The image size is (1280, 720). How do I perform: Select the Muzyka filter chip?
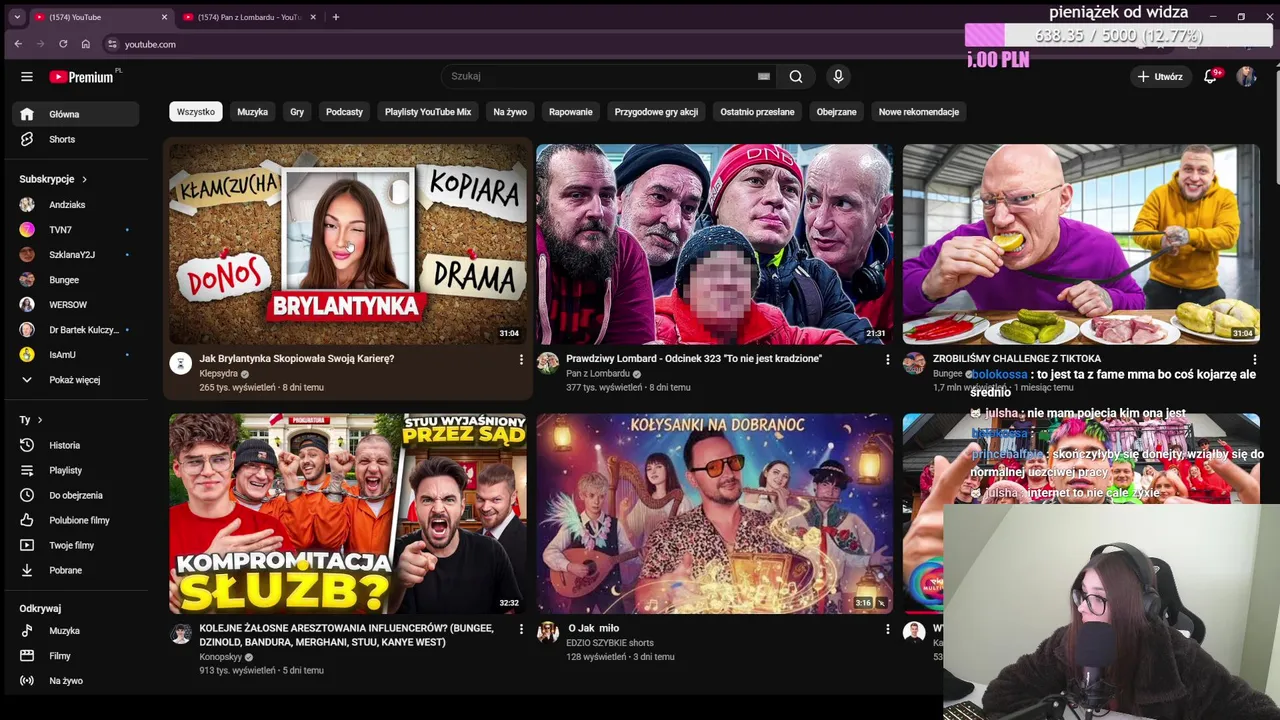[x=253, y=112]
